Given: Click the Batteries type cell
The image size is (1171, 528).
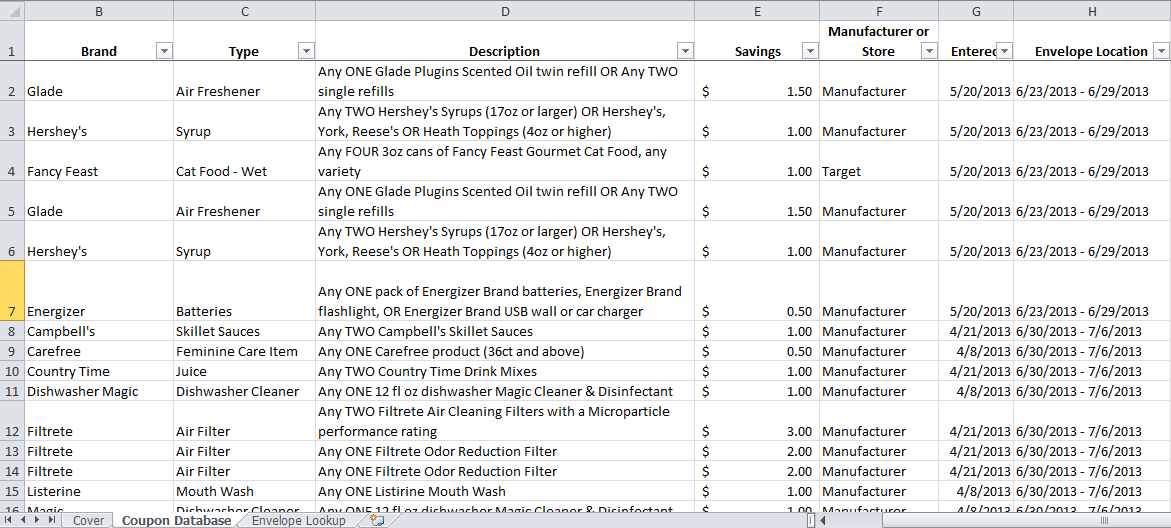Looking at the screenshot, I should click(244, 291).
